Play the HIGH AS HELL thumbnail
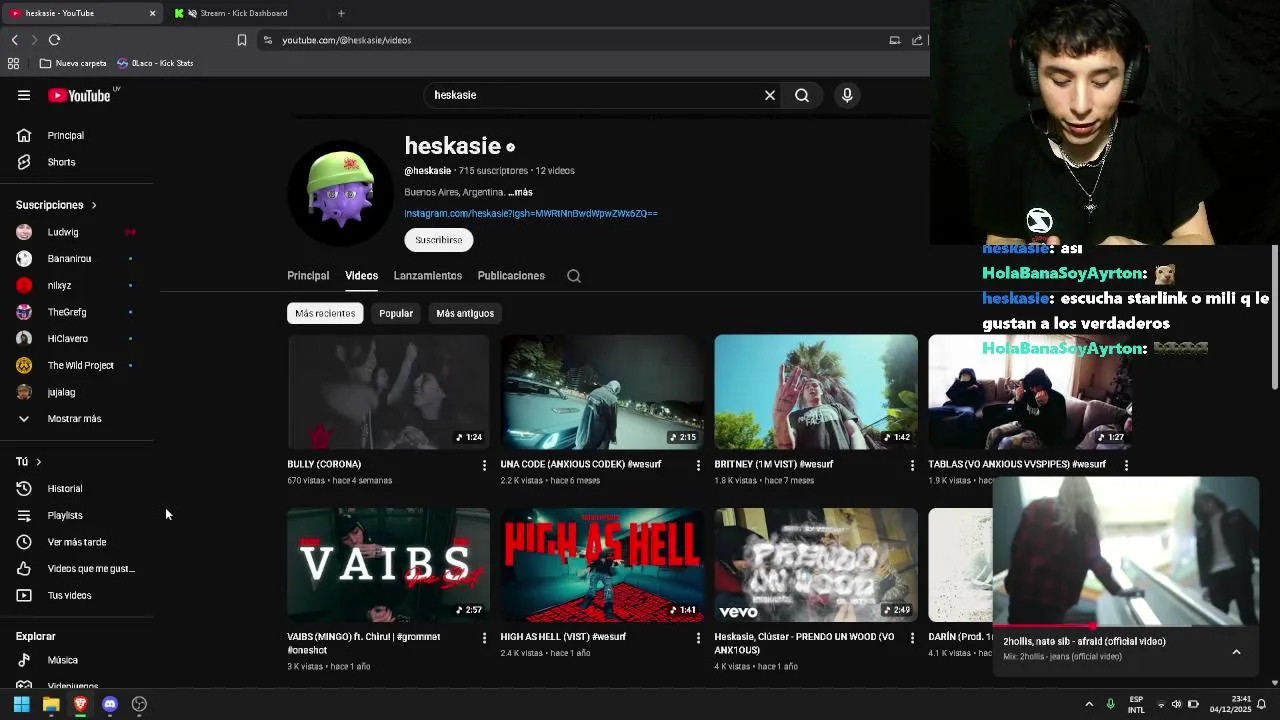Viewport: 1280px width, 720px height. pyautogui.click(x=602, y=565)
